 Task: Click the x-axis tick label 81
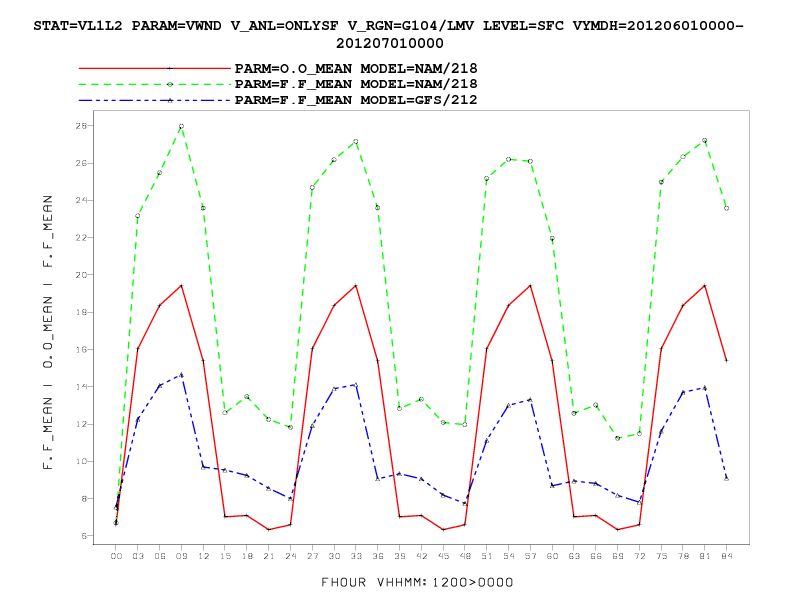click(x=705, y=556)
